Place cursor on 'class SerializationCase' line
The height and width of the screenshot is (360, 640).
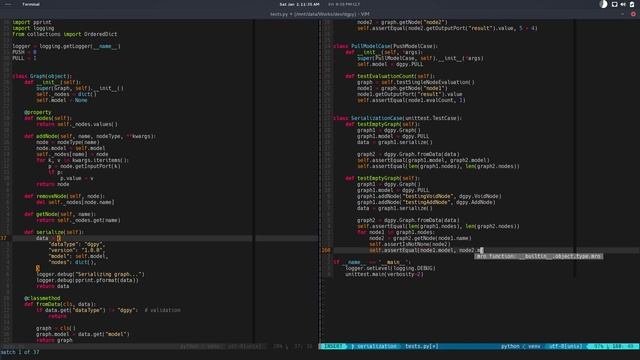click(397, 118)
